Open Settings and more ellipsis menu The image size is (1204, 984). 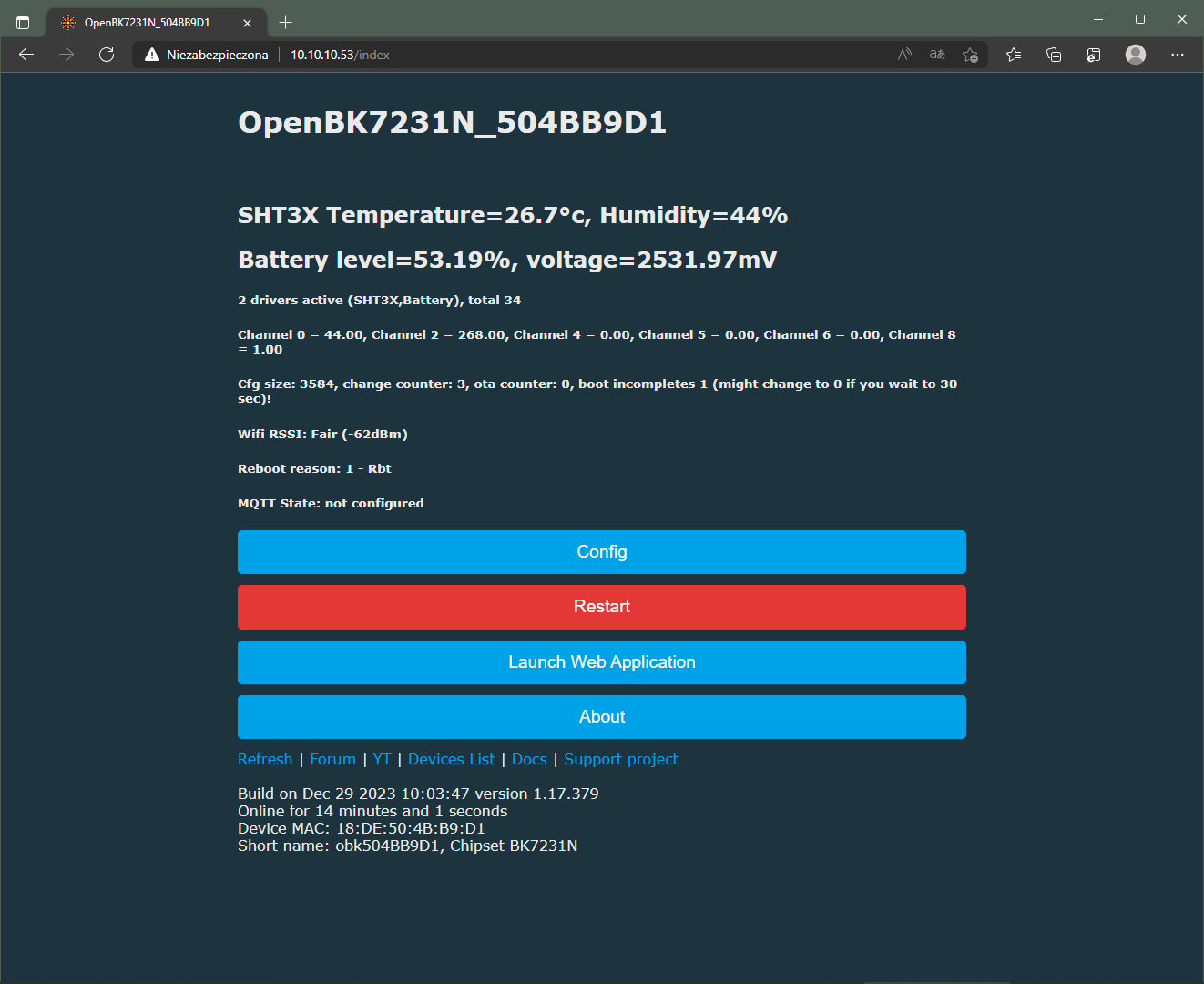point(1178,55)
